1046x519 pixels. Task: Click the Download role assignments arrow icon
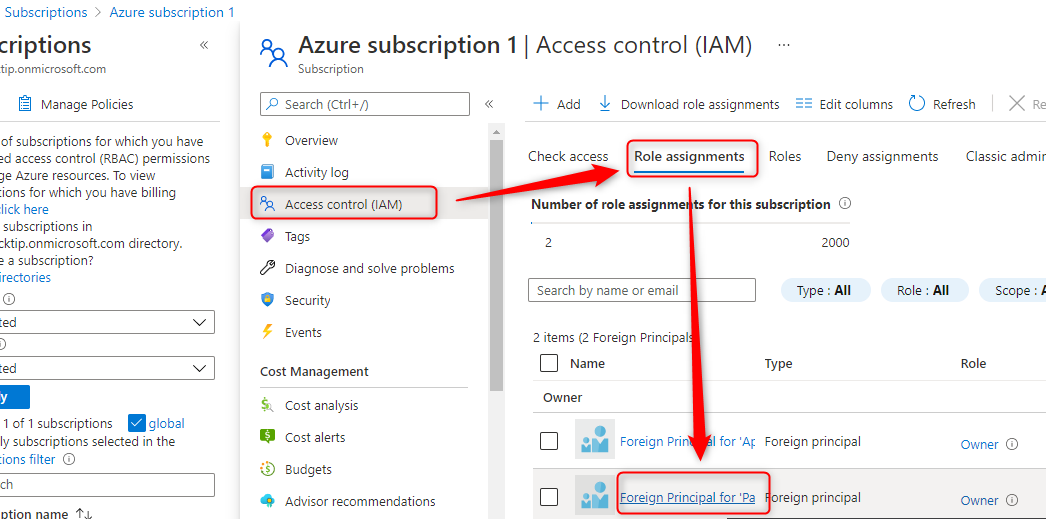(x=605, y=104)
